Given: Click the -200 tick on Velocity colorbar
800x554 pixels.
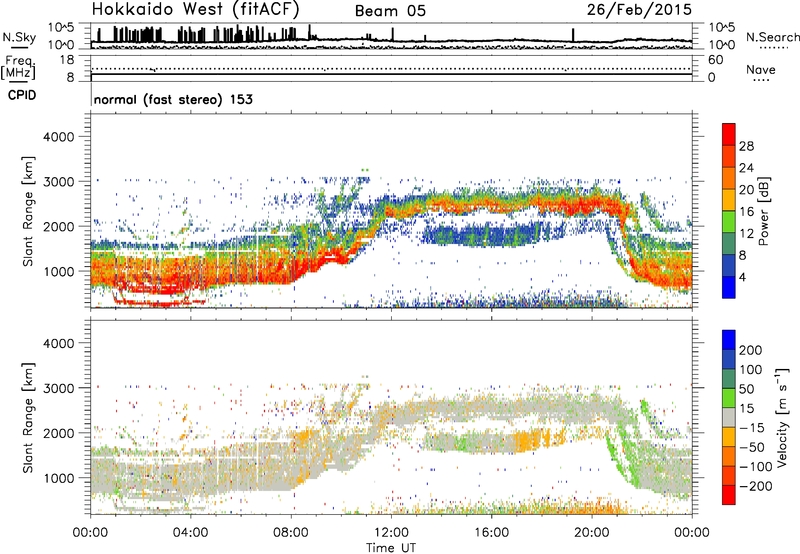Looking at the screenshot, I should pos(755,486).
